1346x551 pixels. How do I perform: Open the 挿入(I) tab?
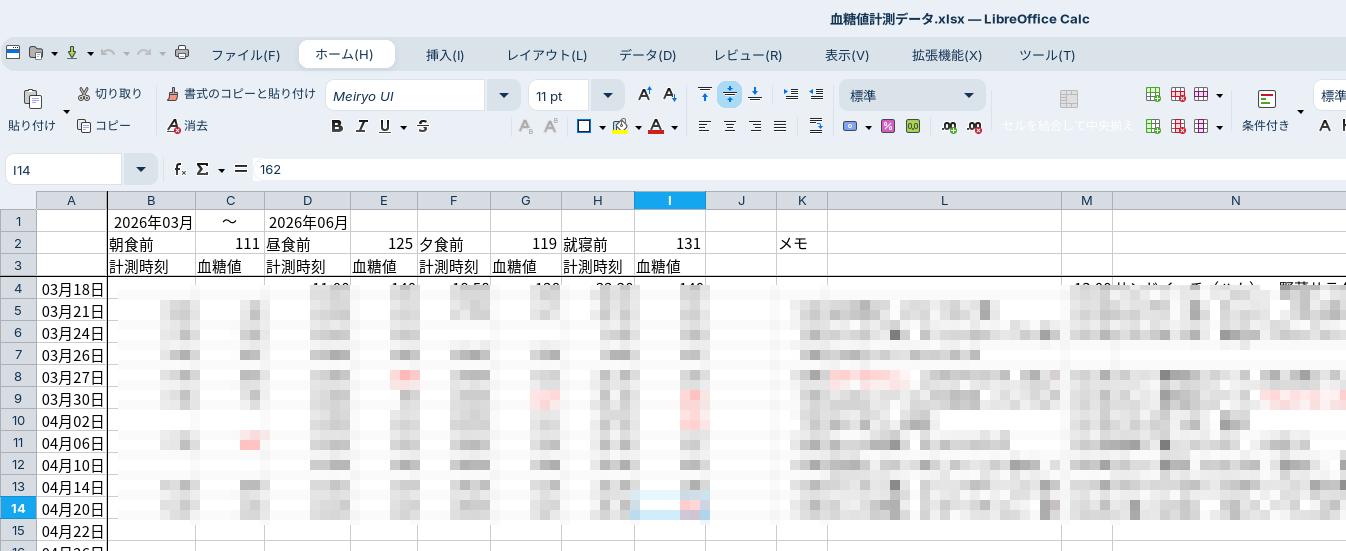[445, 55]
